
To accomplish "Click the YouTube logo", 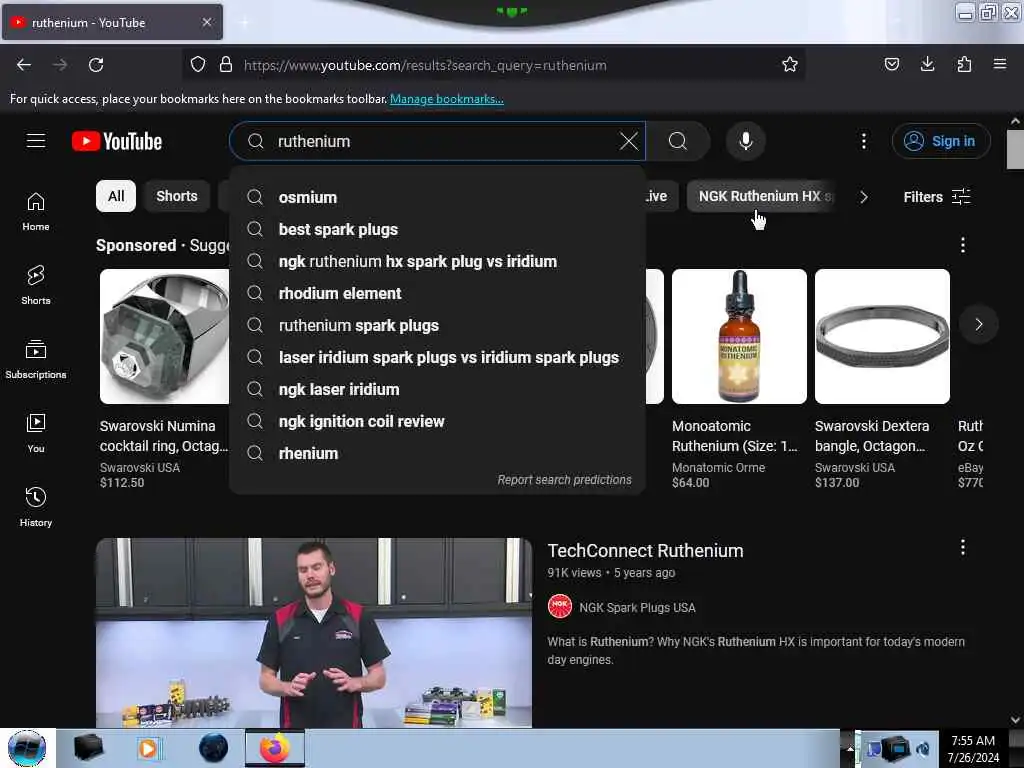I will click(x=117, y=141).
